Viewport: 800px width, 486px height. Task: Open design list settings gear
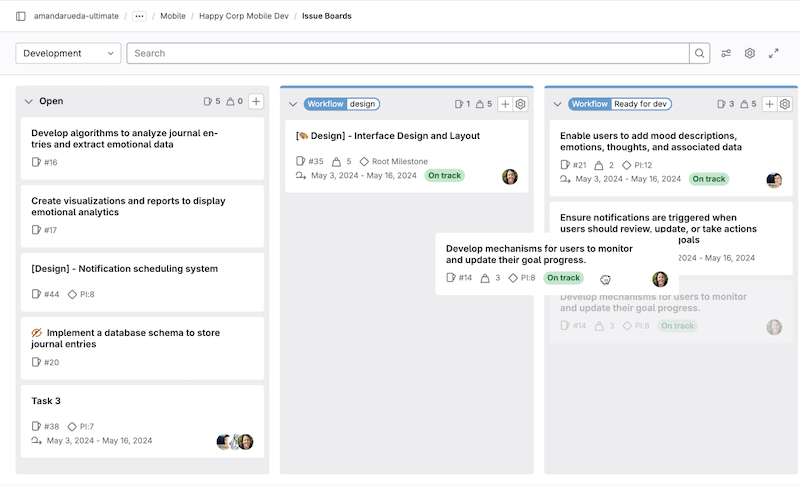pos(520,104)
